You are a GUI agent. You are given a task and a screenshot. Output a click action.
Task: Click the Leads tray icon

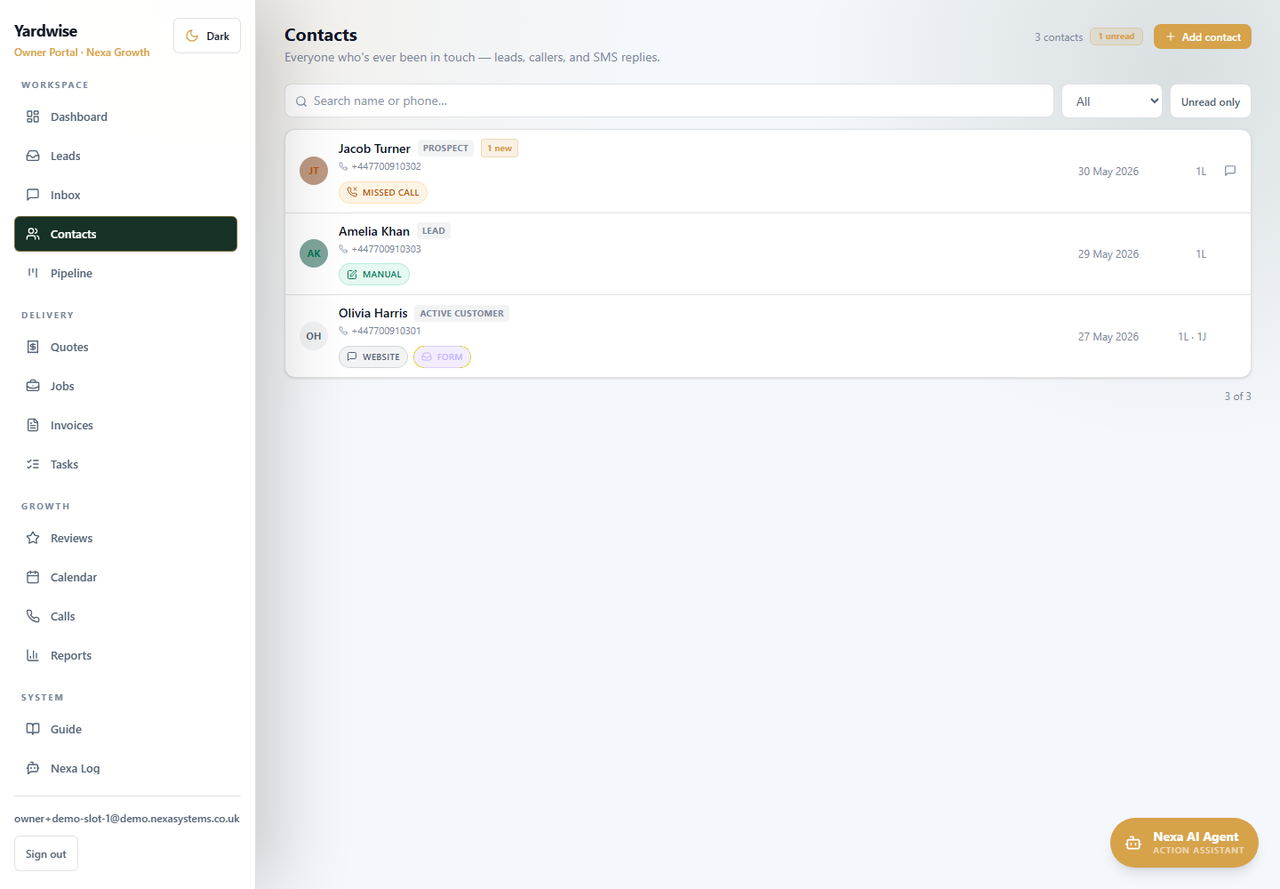(x=33, y=156)
